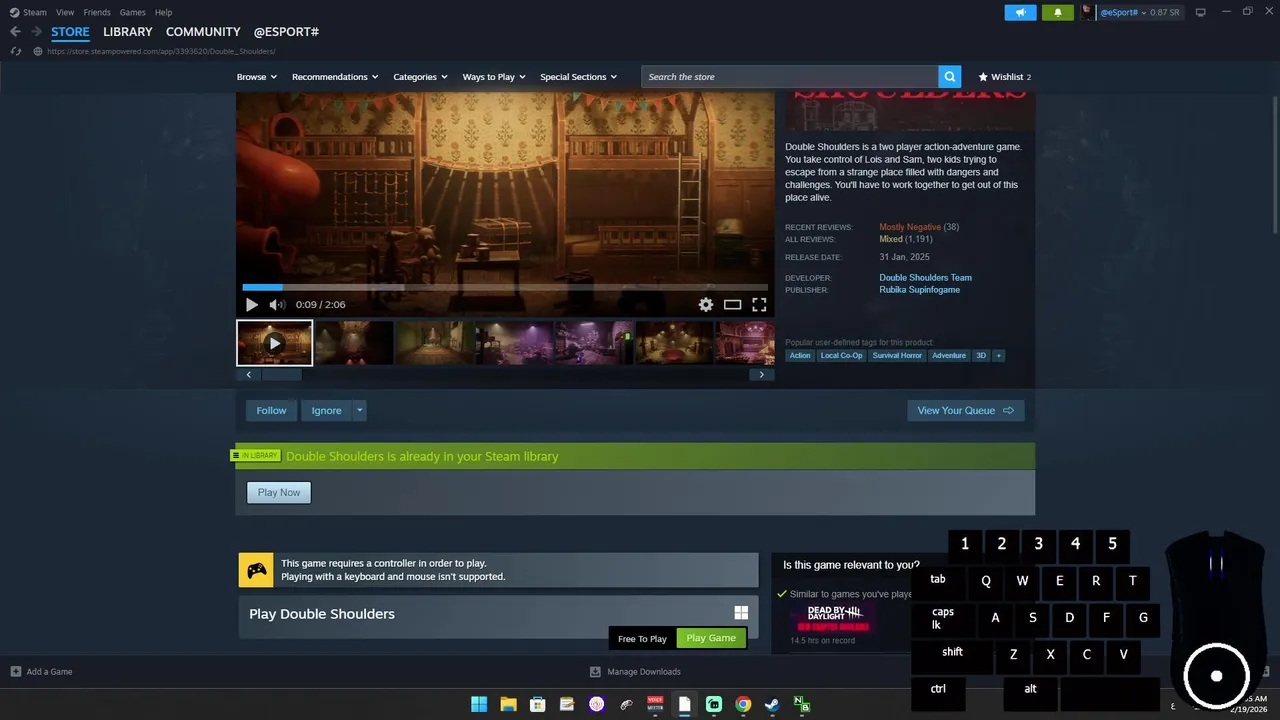This screenshot has width=1280, height=720.
Task: Open video settings gear
Action: click(706, 305)
